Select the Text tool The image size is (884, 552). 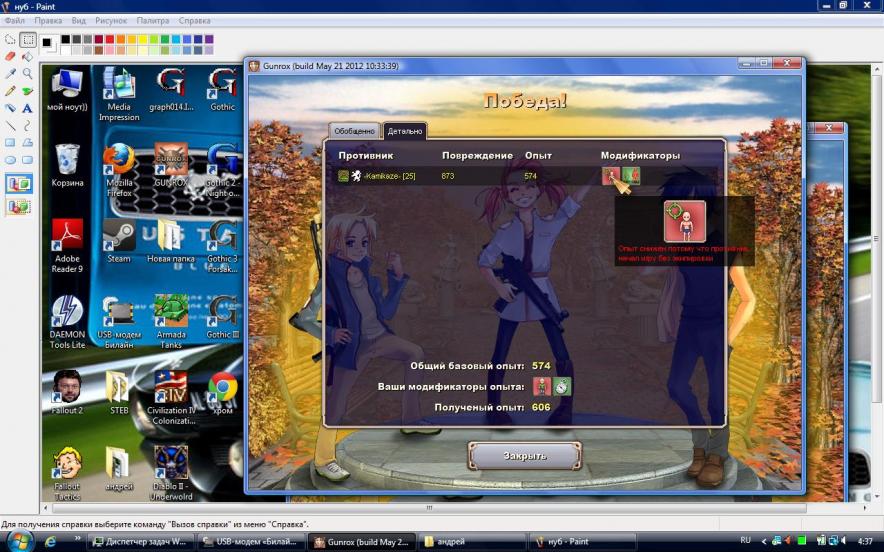click(27, 108)
